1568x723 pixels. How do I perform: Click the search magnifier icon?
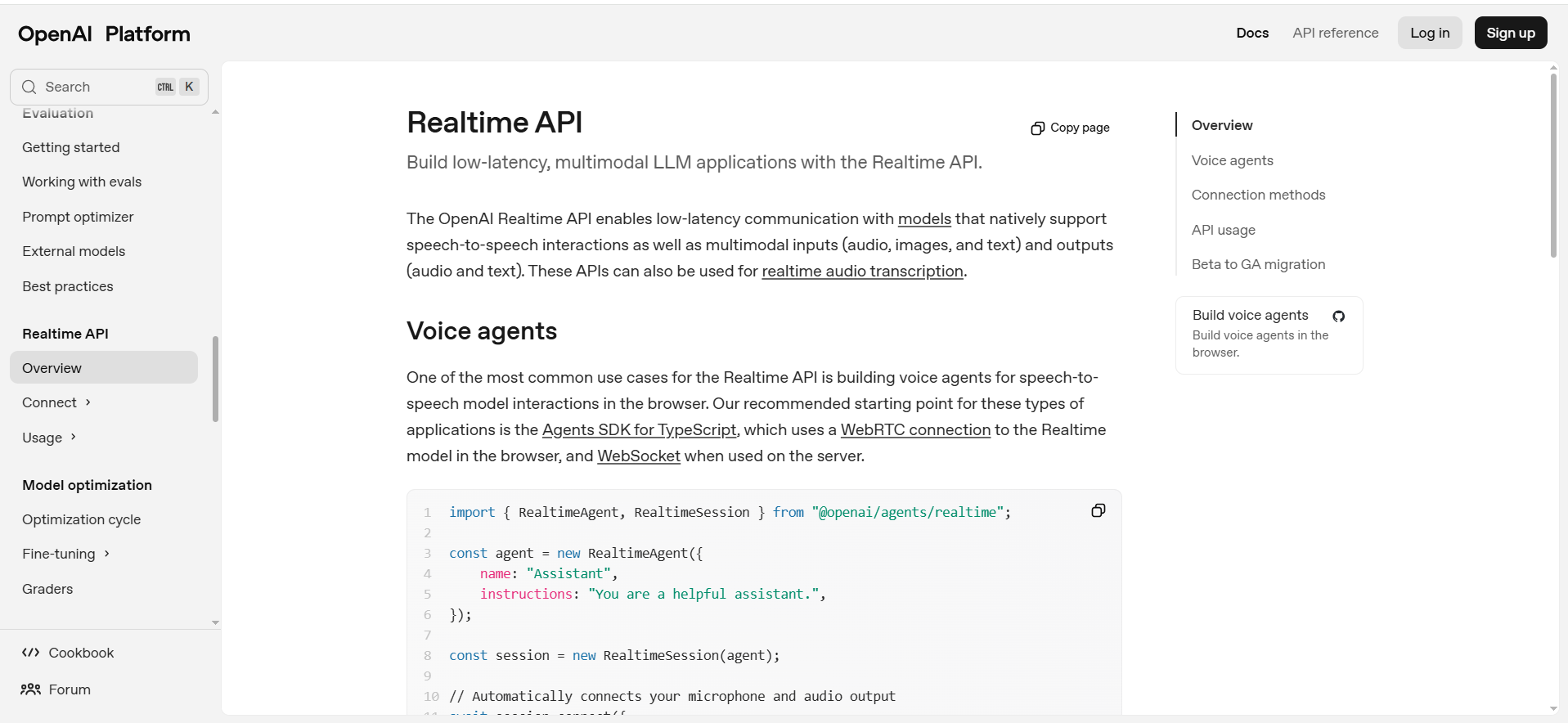click(29, 87)
